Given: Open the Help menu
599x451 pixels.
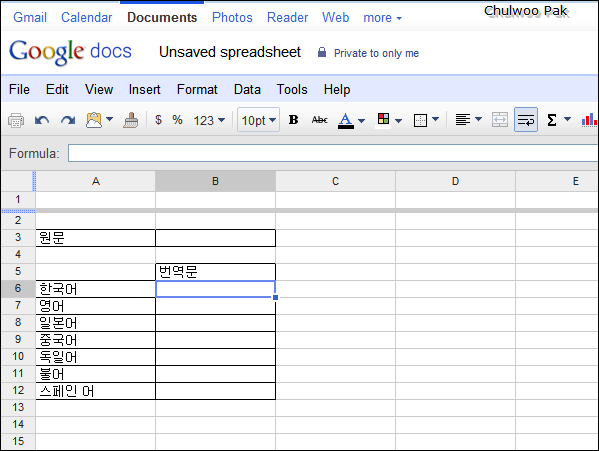Looking at the screenshot, I should coord(337,89).
